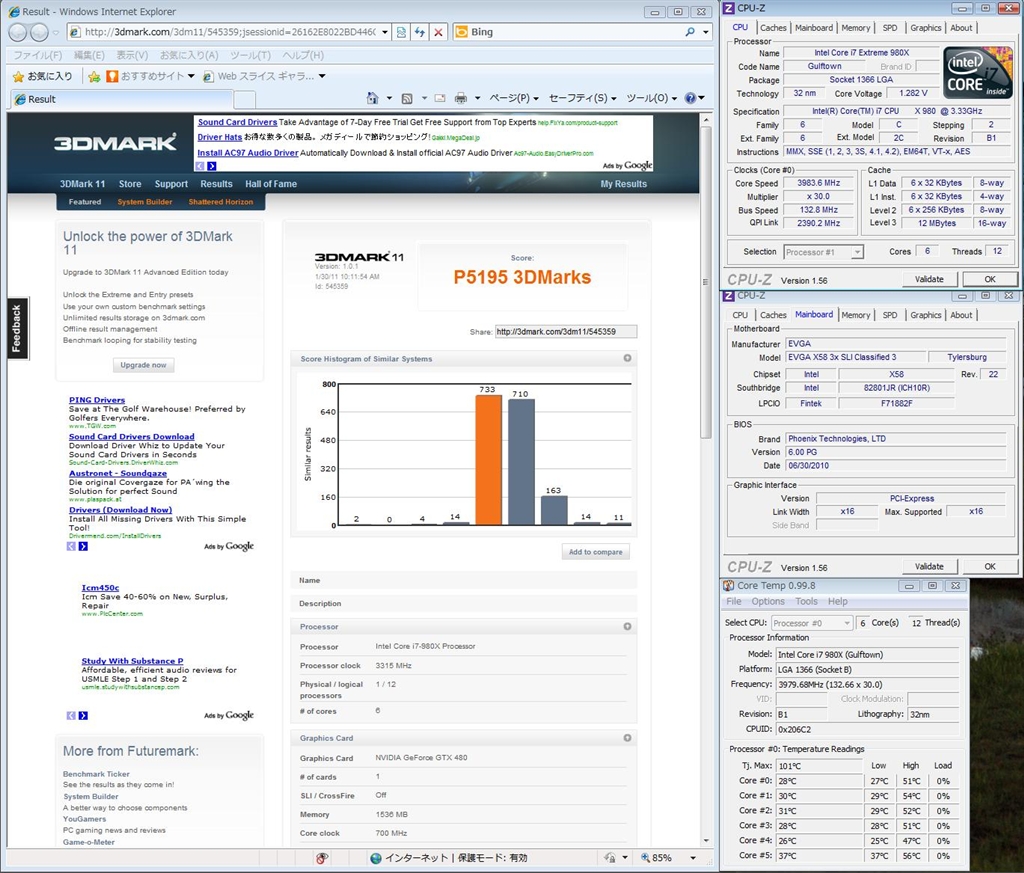Click the IE Forward navigation button
The width and height of the screenshot is (1024, 873).
(x=39, y=32)
